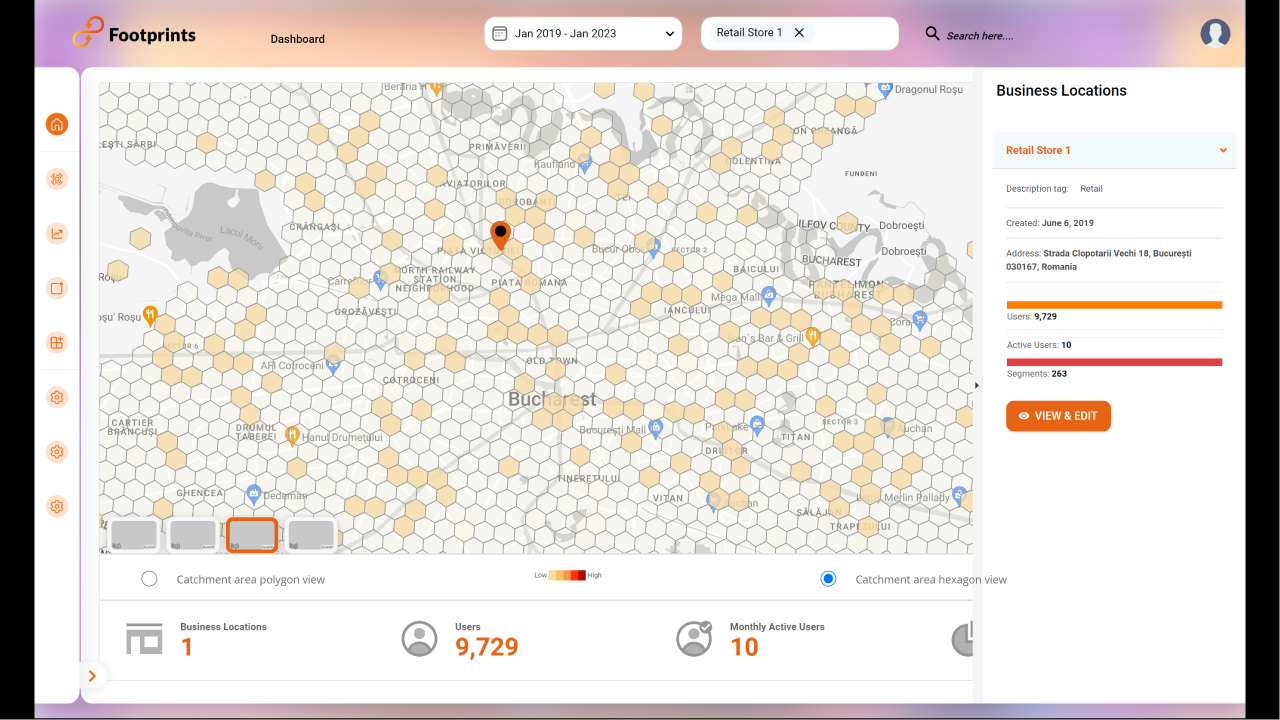
Task: Open the user profile avatar
Action: pyautogui.click(x=1215, y=33)
